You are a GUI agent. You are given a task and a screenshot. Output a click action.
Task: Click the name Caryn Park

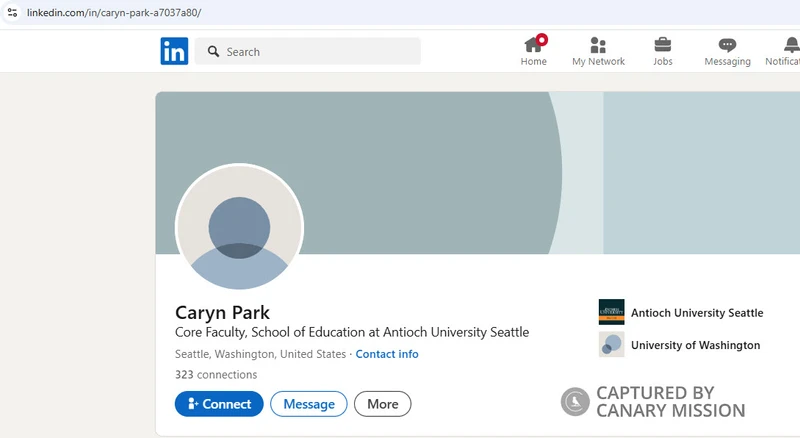coord(222,312)
